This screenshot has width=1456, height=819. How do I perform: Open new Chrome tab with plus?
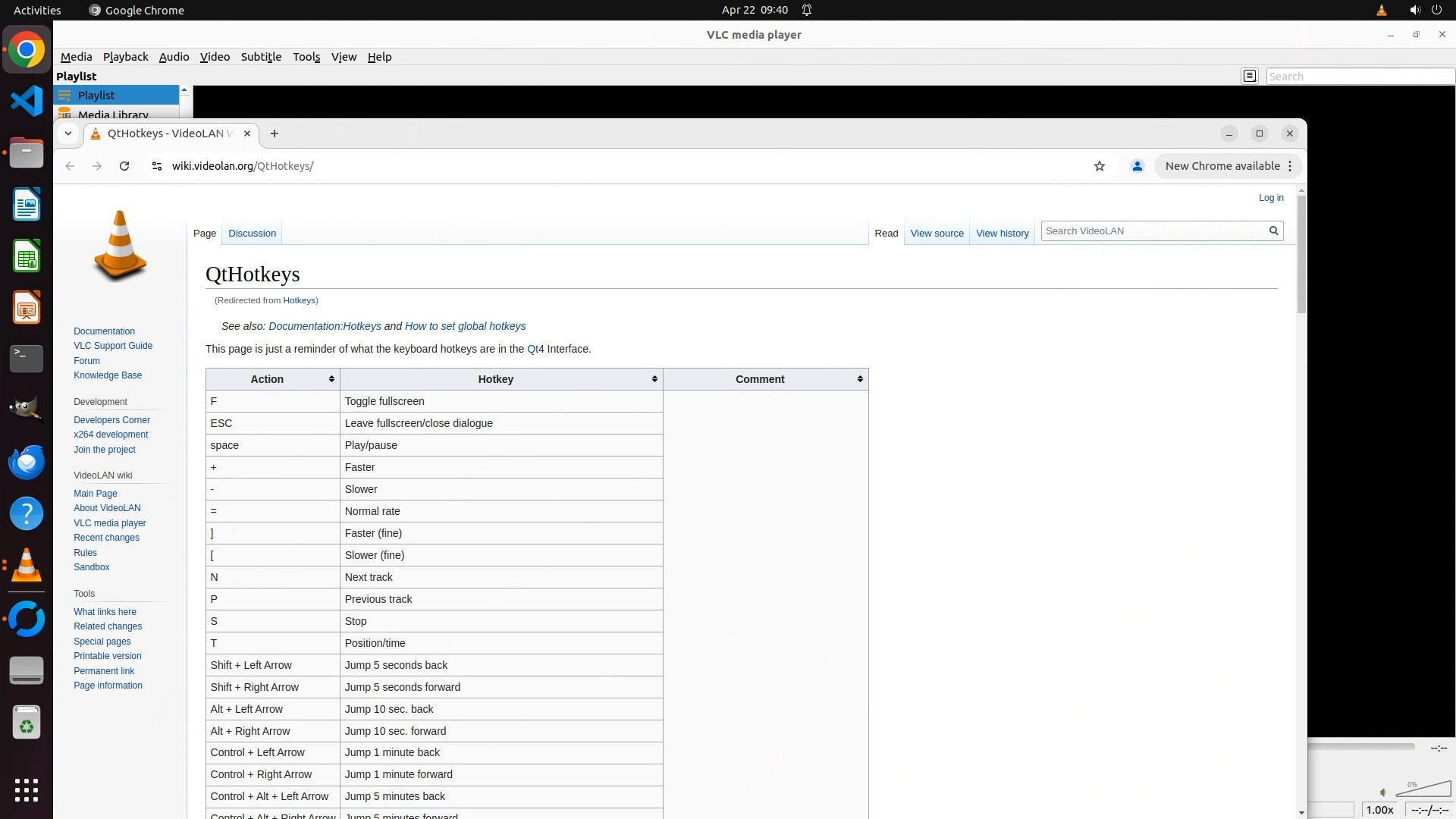point(275,133)
